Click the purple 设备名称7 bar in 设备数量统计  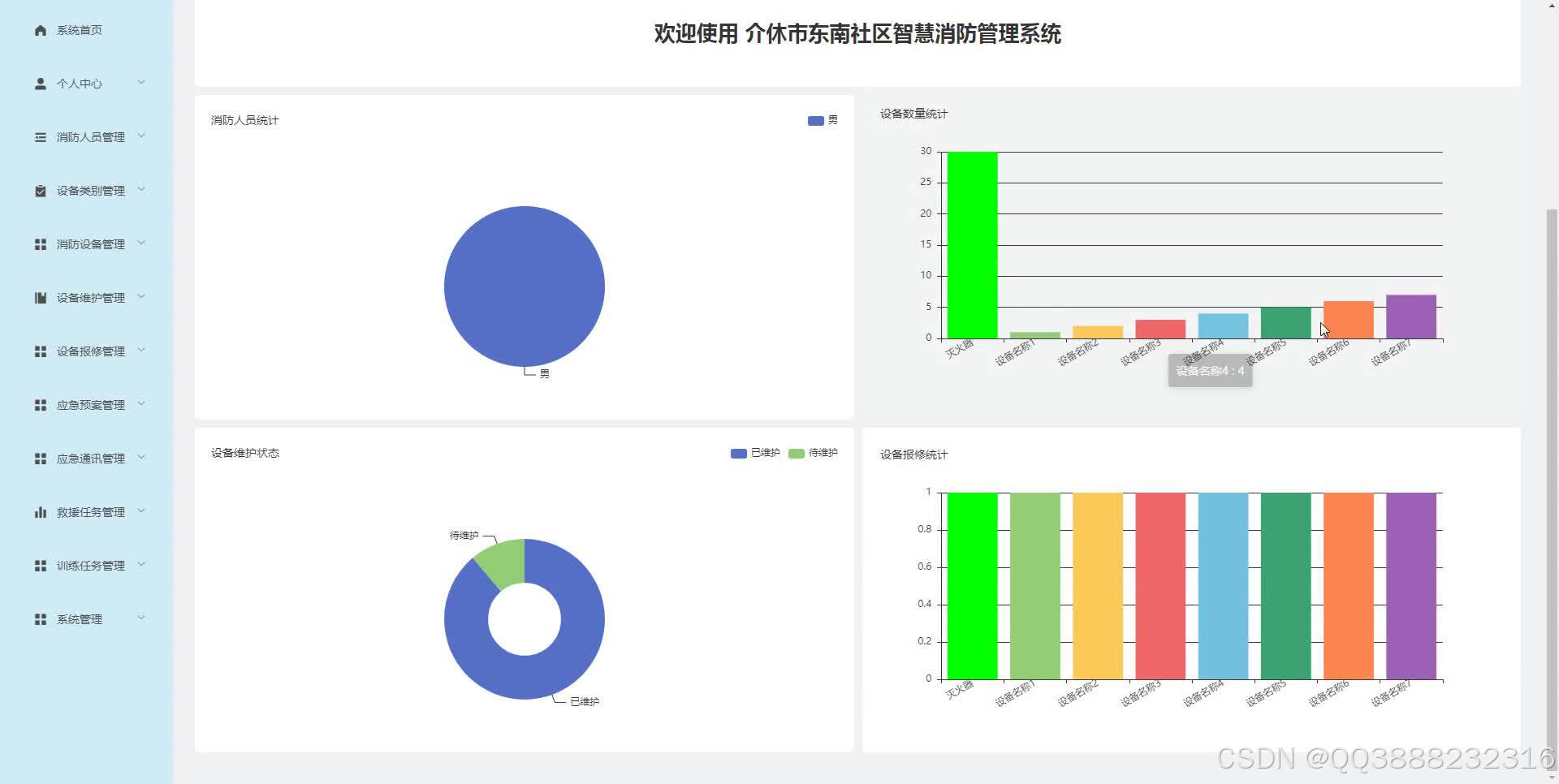coord(1411,317)
